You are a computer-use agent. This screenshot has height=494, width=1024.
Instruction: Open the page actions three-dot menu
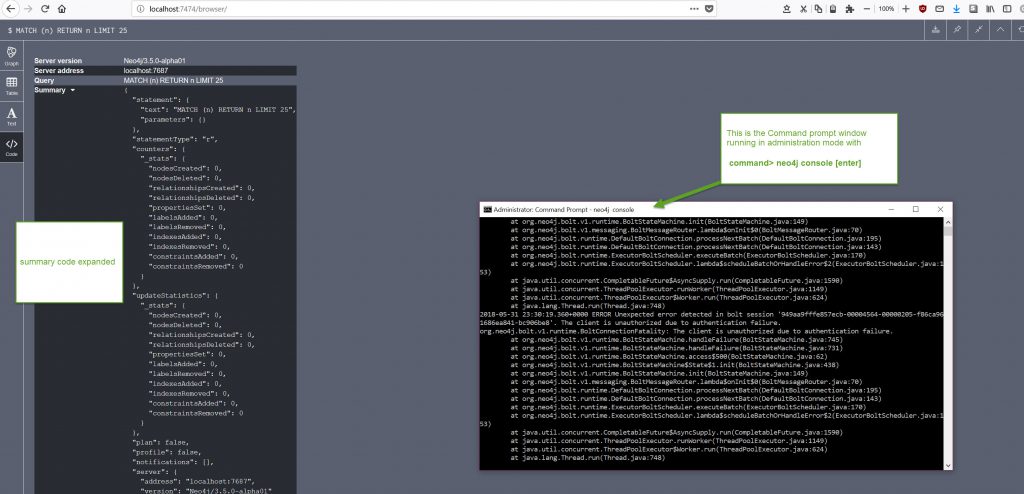(694, 8)
